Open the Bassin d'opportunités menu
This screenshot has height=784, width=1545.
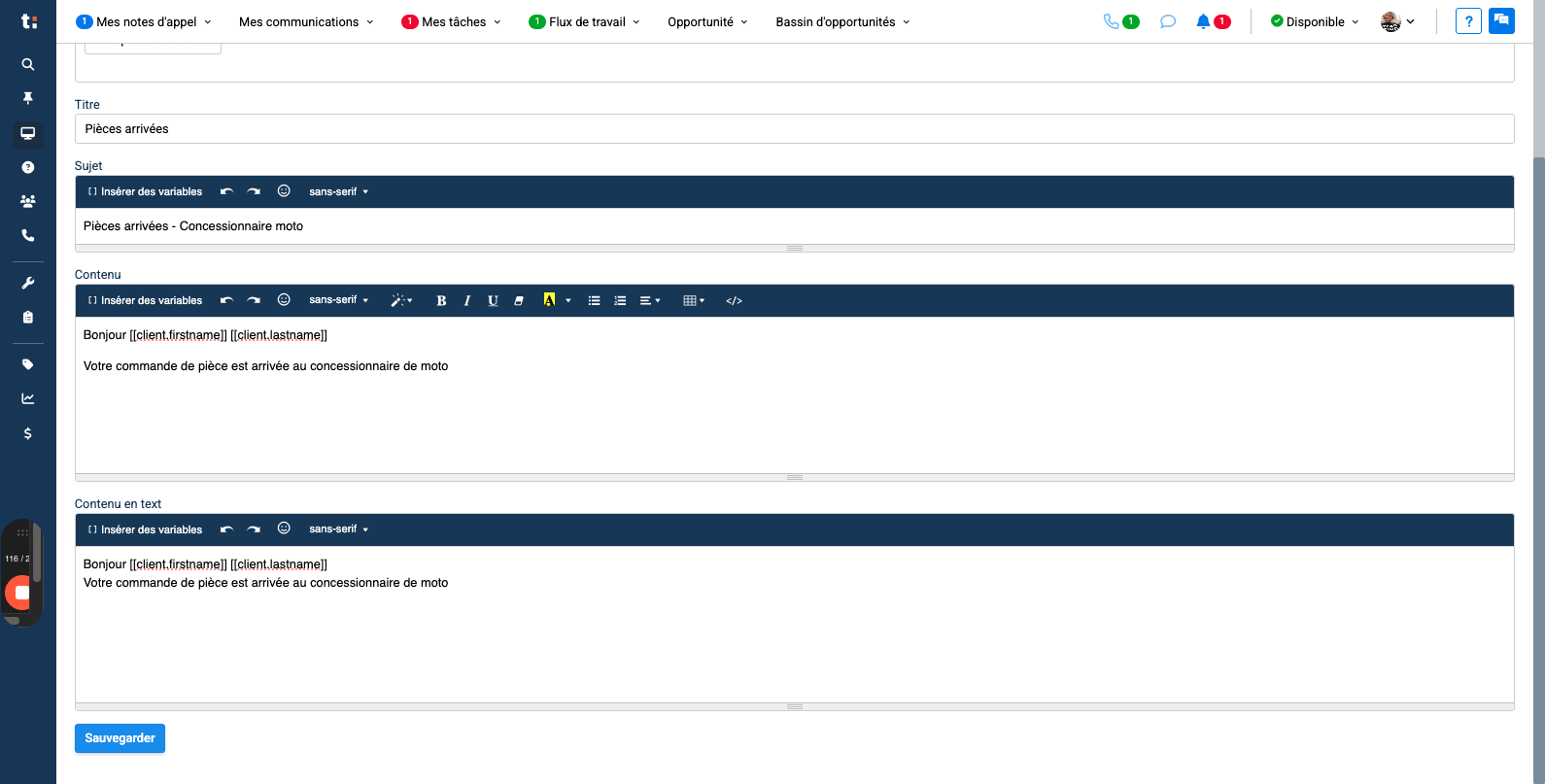(842, 21)
